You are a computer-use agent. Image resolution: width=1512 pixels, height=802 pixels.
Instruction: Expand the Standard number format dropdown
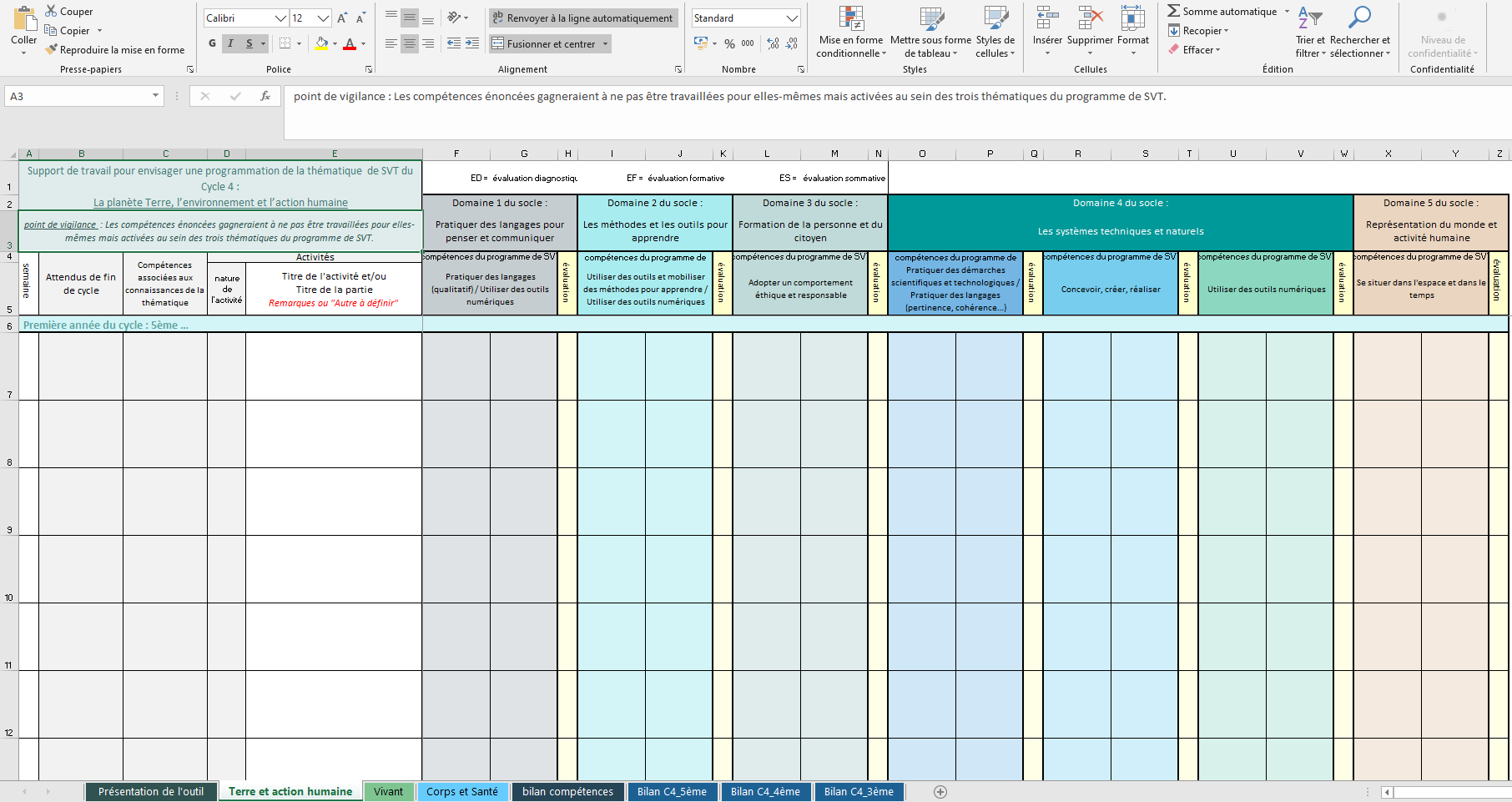click(791, 18)
